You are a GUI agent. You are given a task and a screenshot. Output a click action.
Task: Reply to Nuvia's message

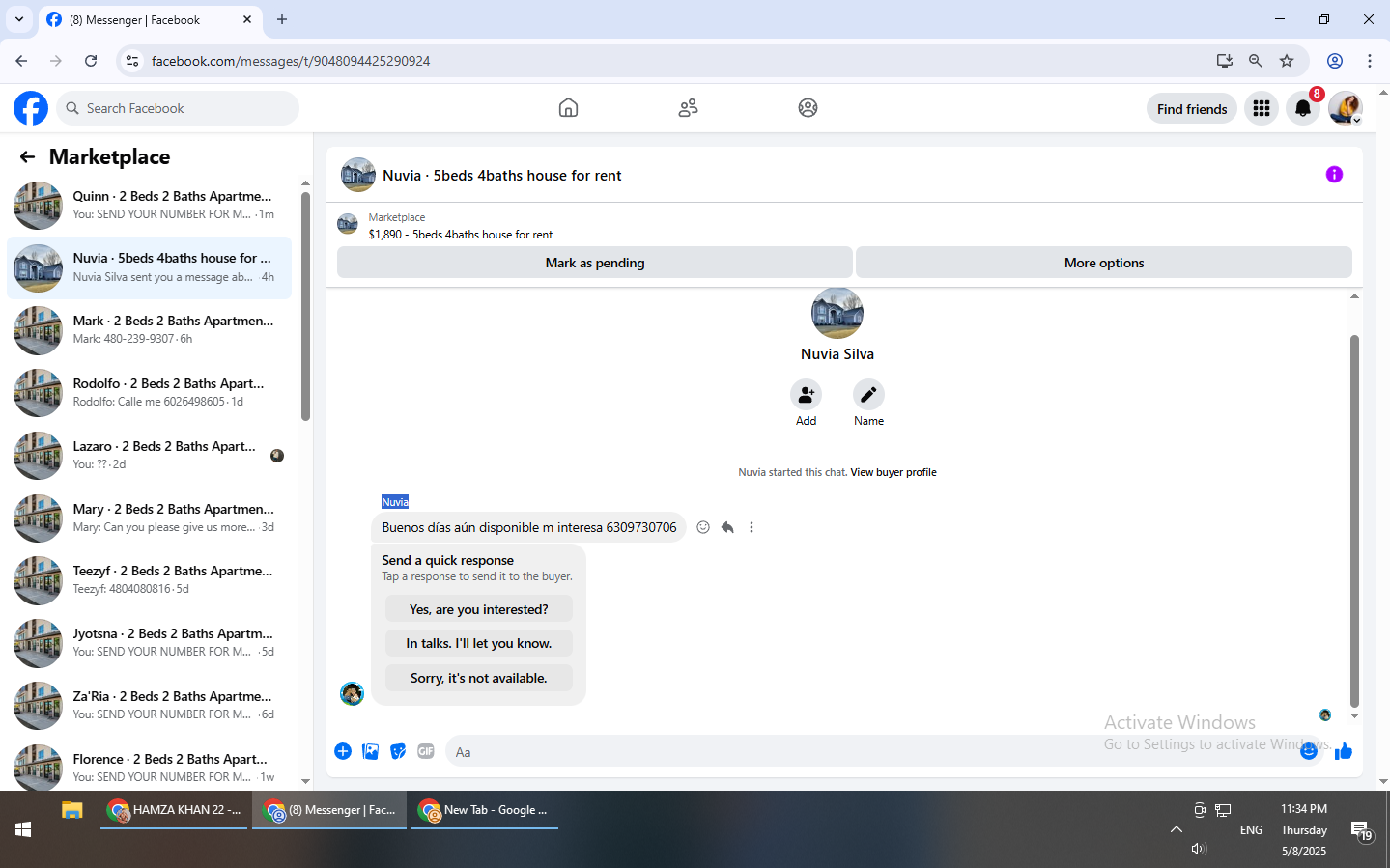tap(727, 527)
